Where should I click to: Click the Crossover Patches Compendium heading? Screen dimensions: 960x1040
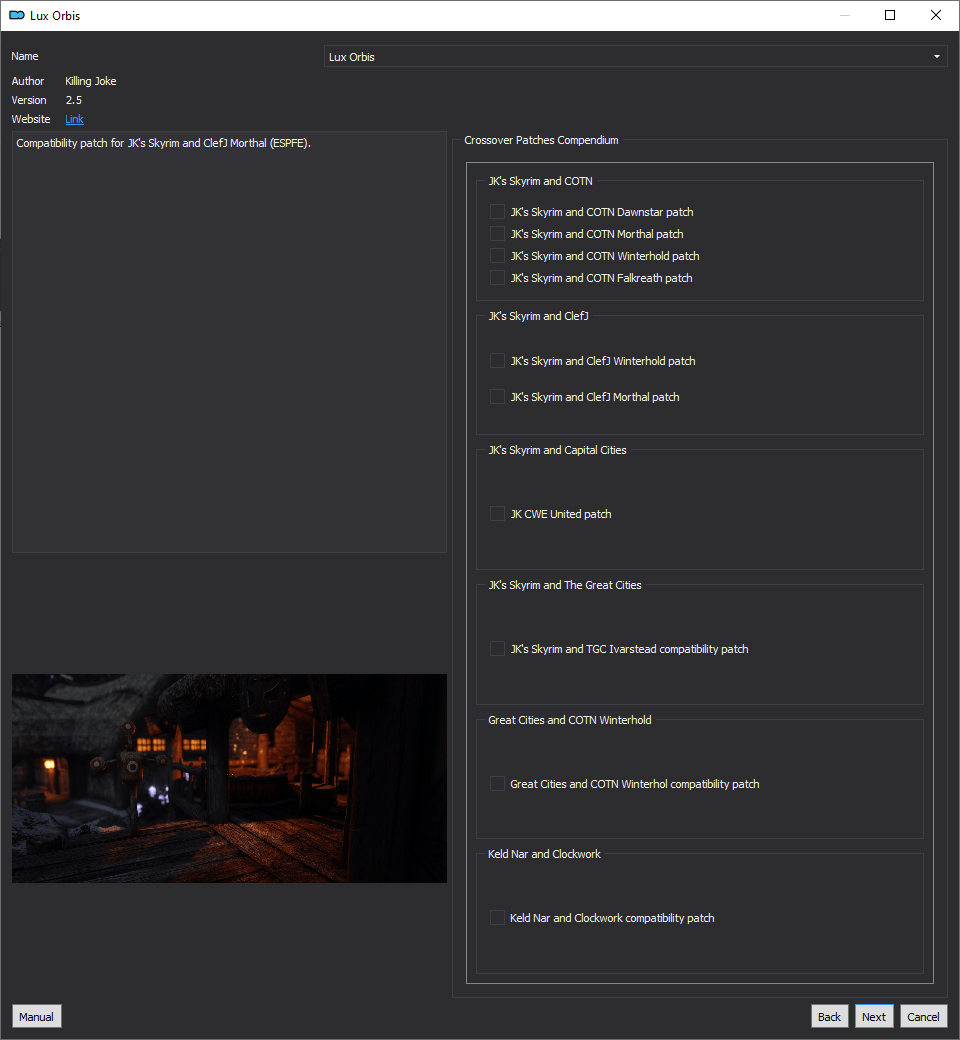pos(541,140)
